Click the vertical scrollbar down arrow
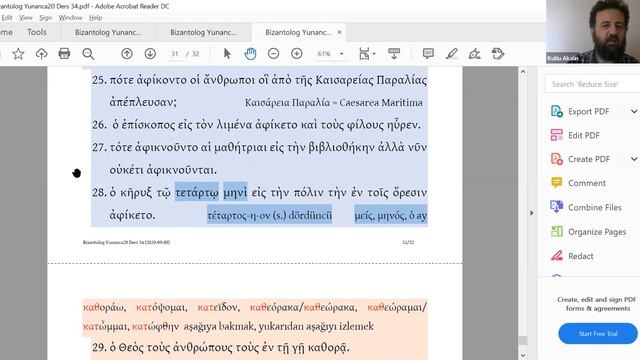This screenshot has width=640, height=360. [x=523, y=356]
